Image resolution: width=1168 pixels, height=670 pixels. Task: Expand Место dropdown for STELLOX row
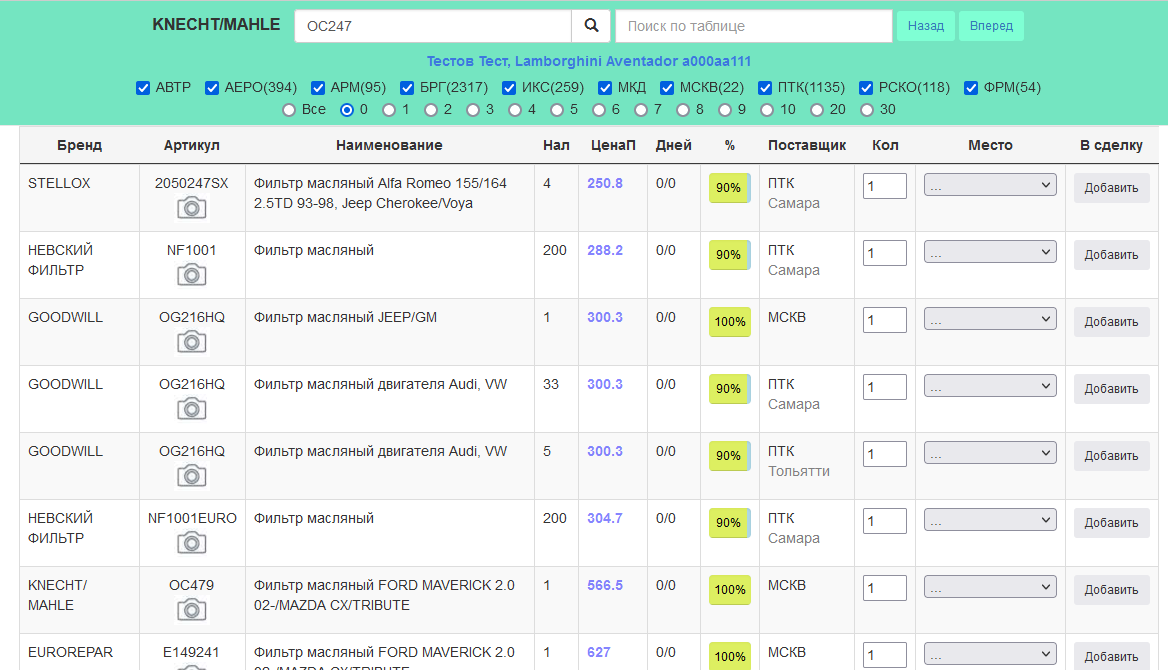tap(990, 185)
